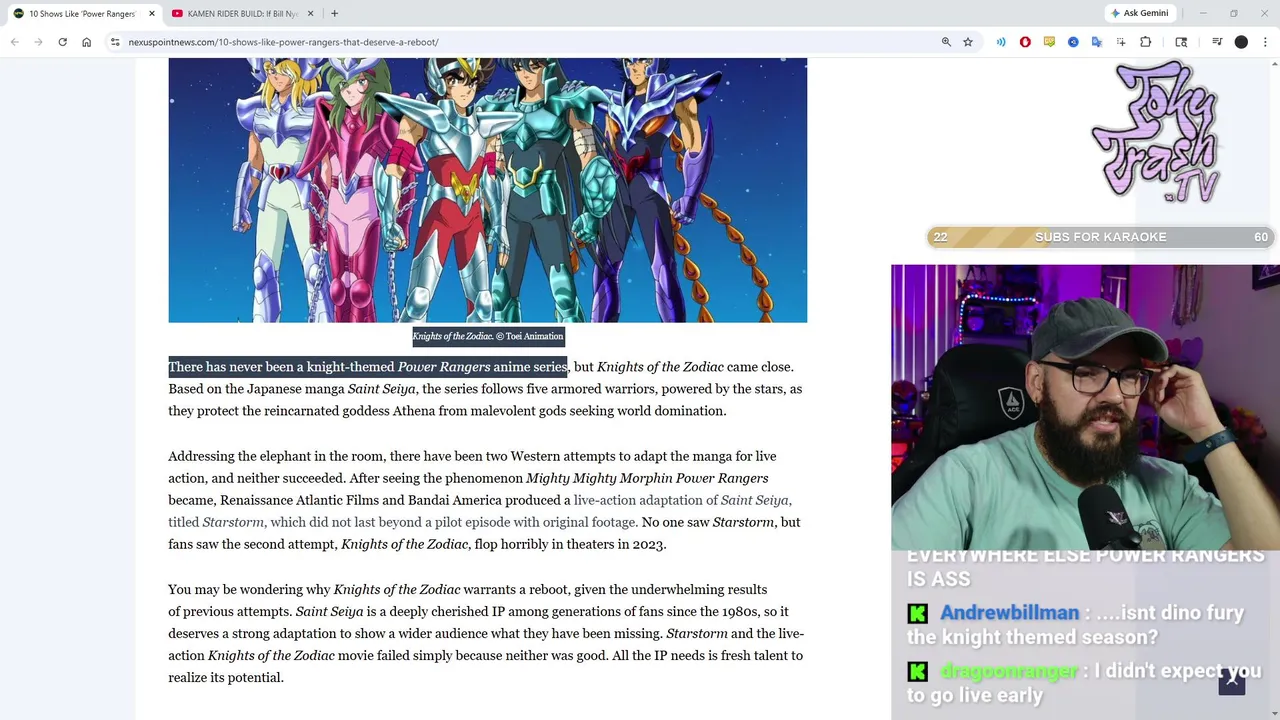Open the tab search side panel icon

pyautogui.click(x=1181, y=42)
